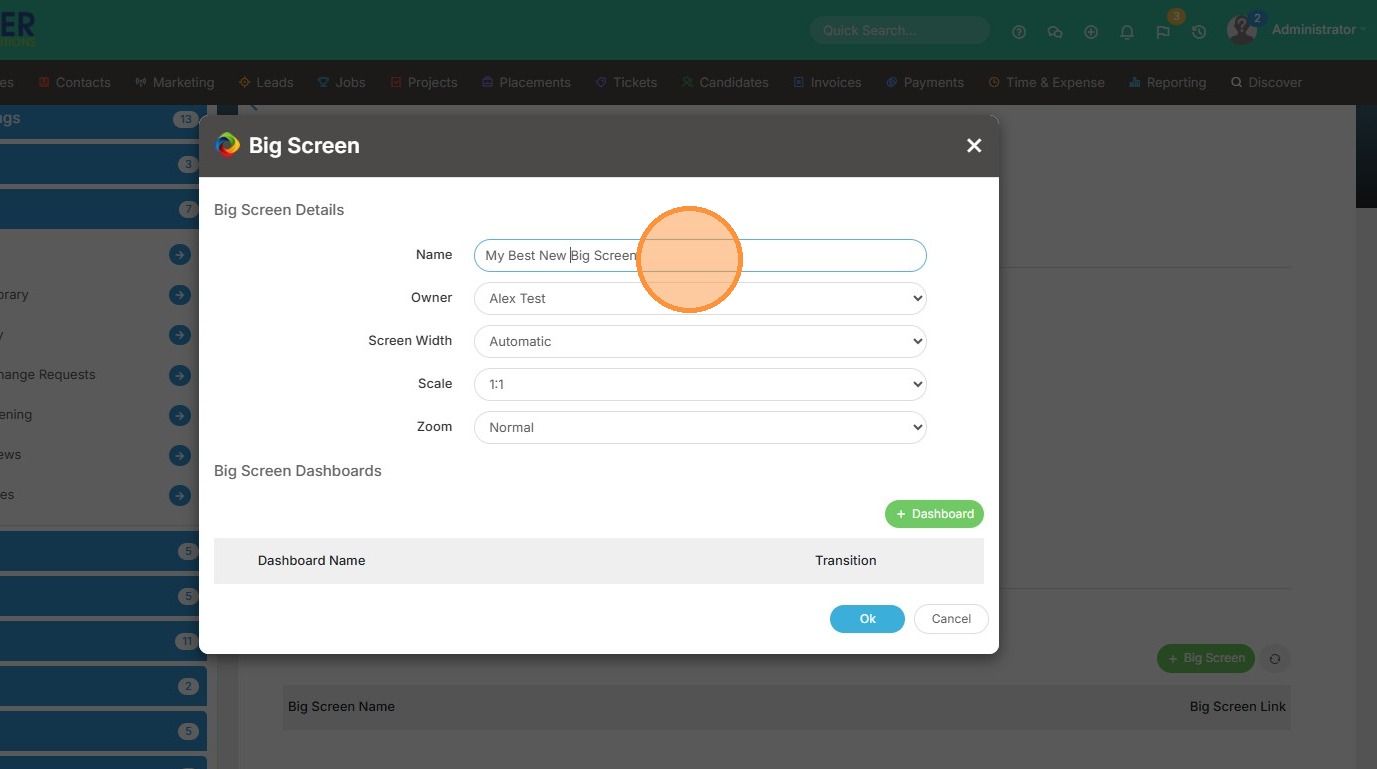Click the Big Screen Name column header
Screen dimensions: 1377x769
(341, 706)
